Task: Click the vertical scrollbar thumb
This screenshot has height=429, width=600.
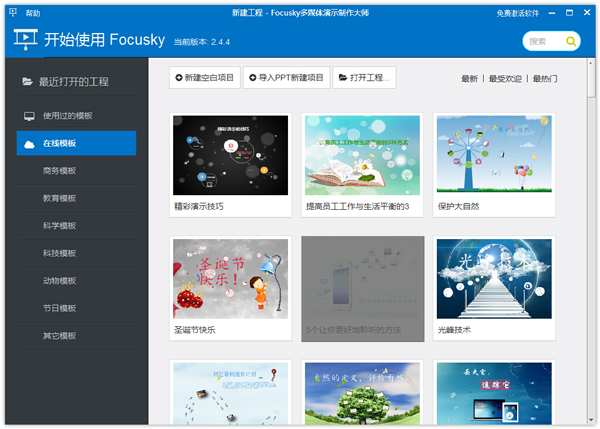Action: [x=591, y=82]
